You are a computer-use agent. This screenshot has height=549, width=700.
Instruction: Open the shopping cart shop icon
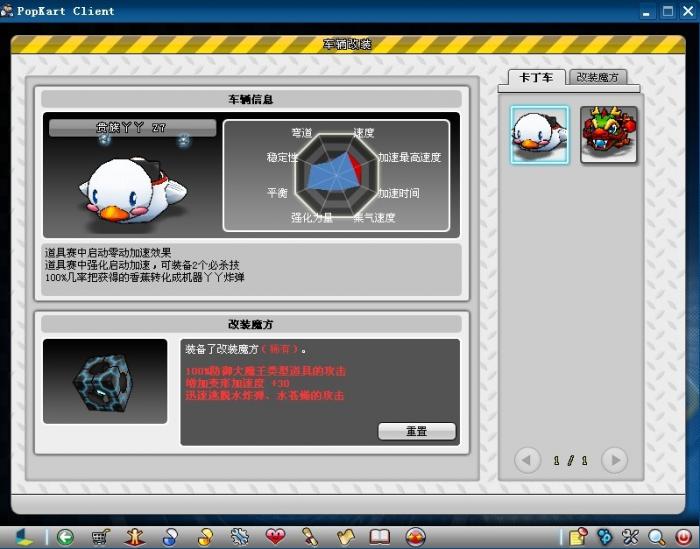pos(100,537)
